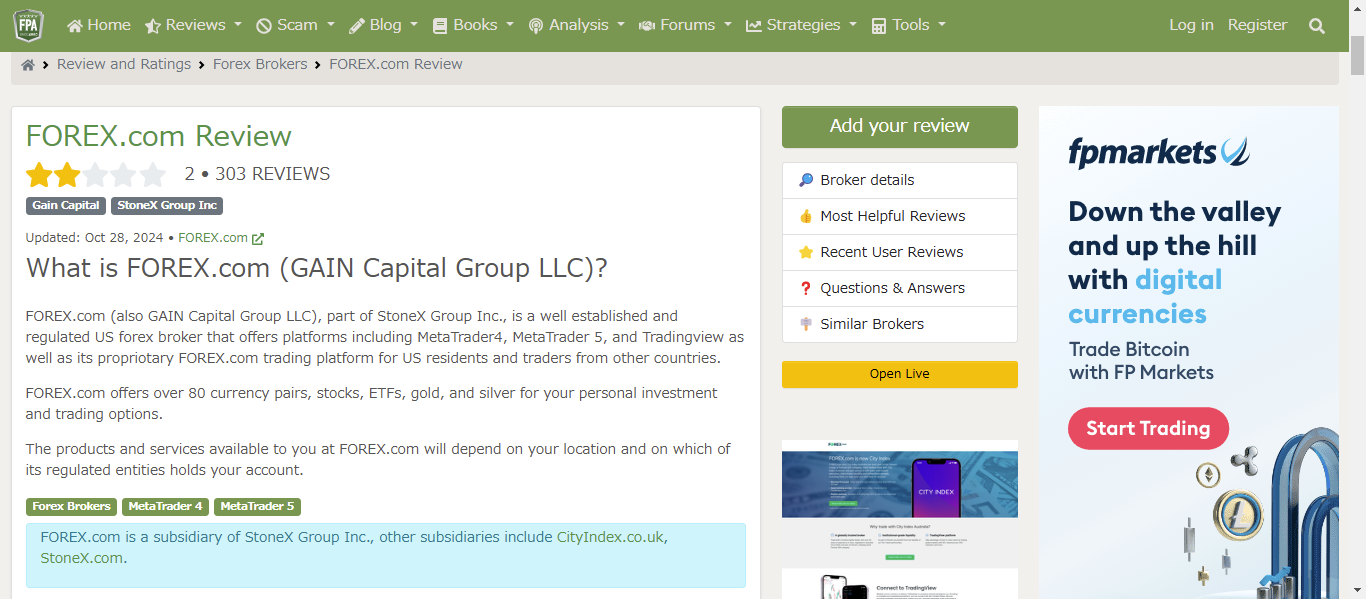
Task: Open the Forums menu
Action: click(x=685, y=25)
